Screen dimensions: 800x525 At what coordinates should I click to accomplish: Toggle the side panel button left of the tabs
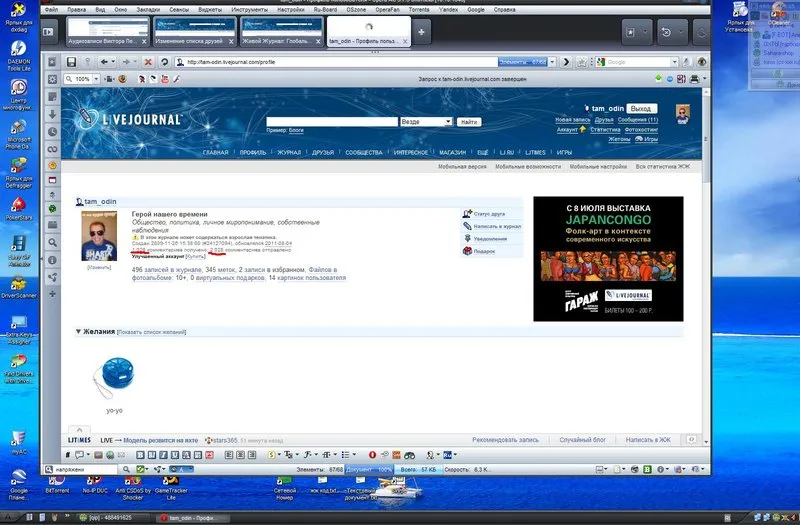tap(48, 32)
